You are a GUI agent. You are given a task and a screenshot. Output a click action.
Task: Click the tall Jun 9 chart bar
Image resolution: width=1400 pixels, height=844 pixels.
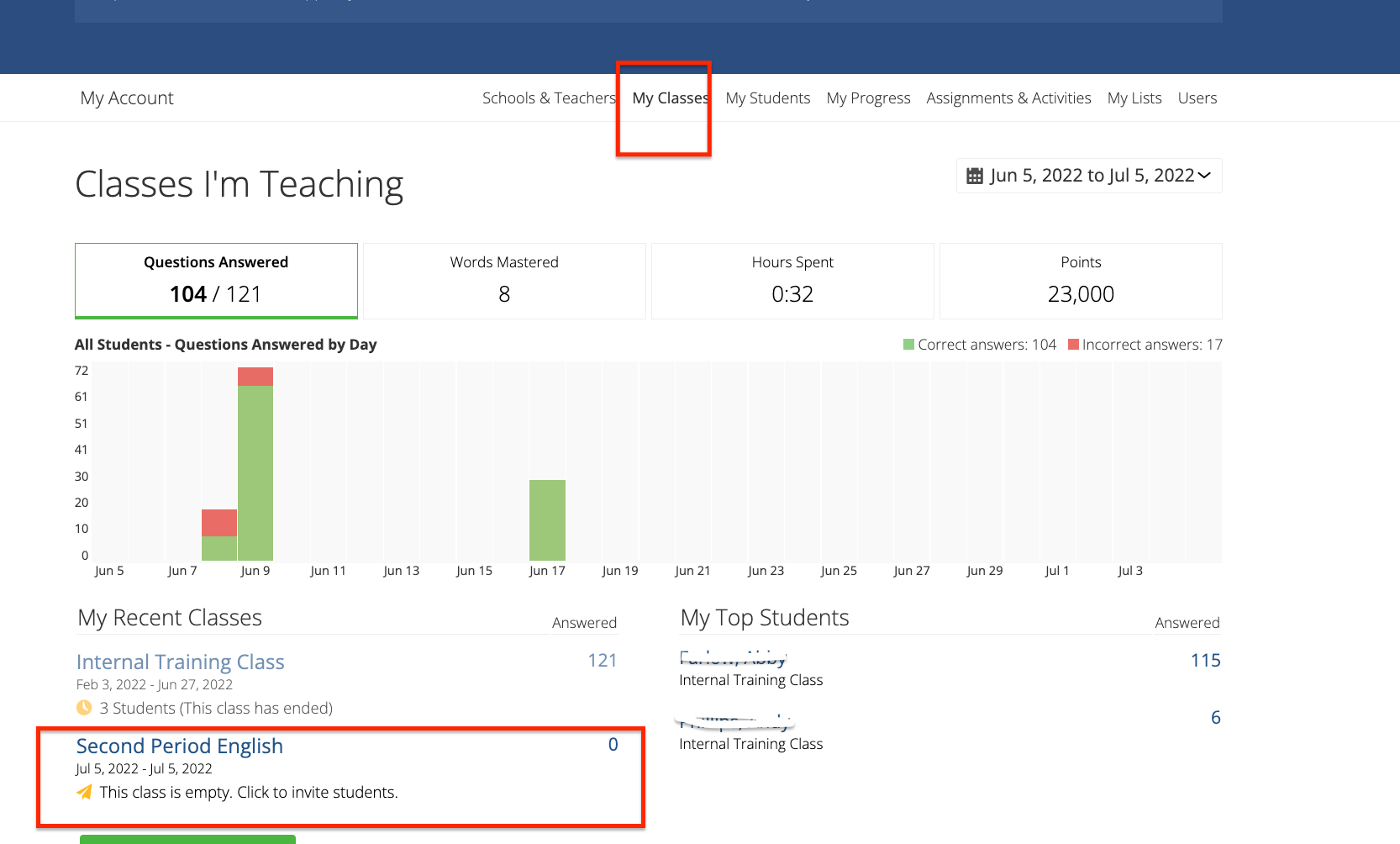255,471
